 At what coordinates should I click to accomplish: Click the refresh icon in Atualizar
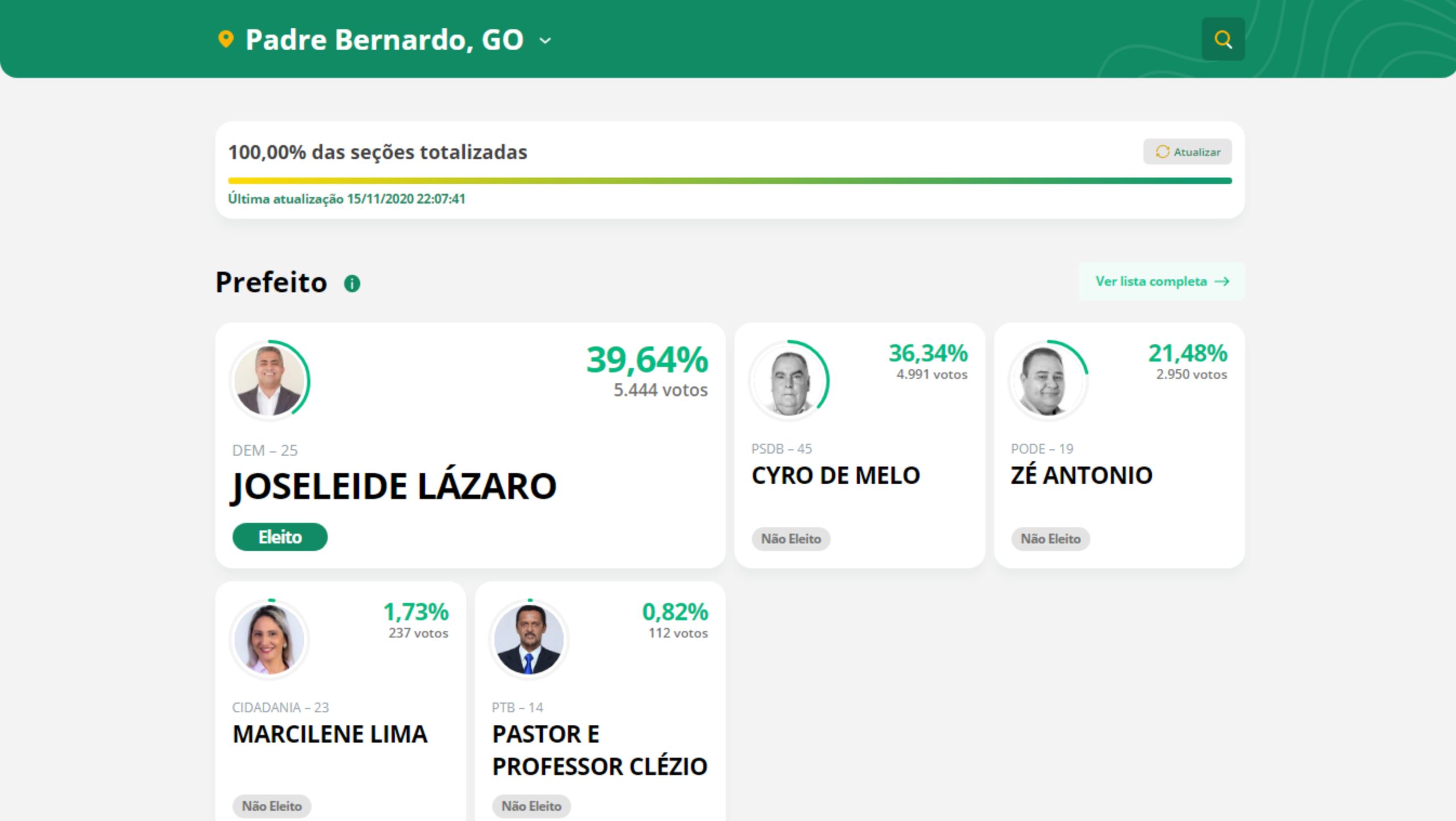click(x=1162, y=152)
